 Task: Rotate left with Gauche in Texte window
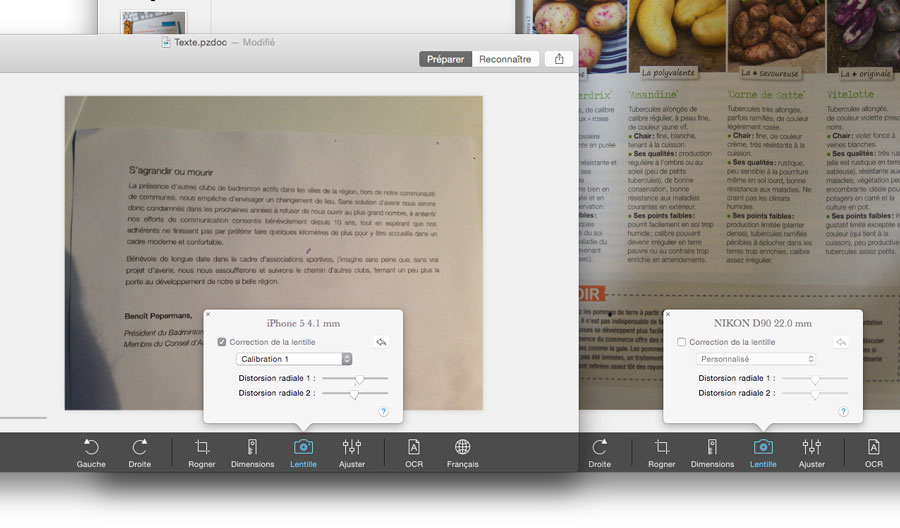[91, 453]
